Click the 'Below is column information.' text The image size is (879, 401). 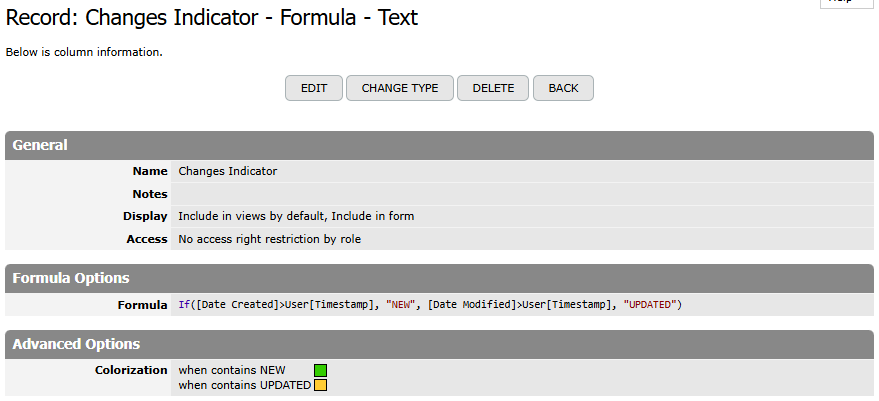(84, 52)
